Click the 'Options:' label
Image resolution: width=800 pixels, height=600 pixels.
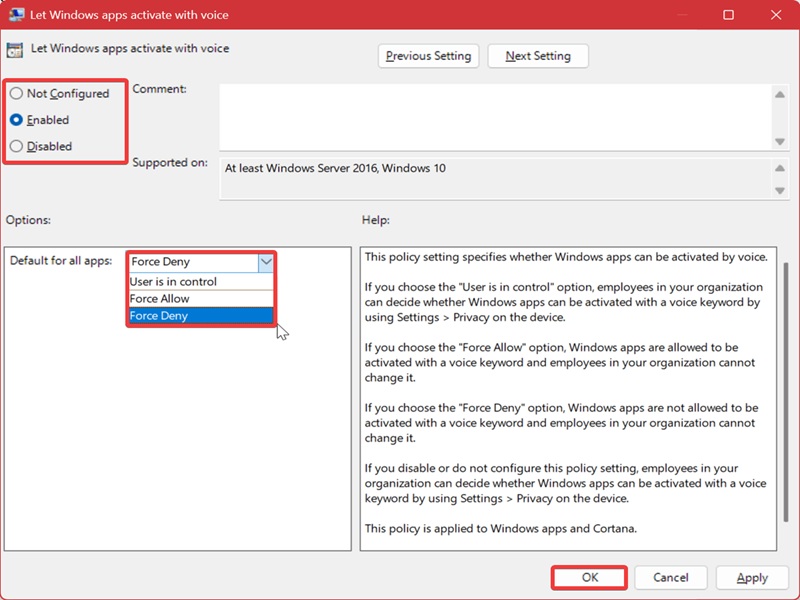point(28,220)
